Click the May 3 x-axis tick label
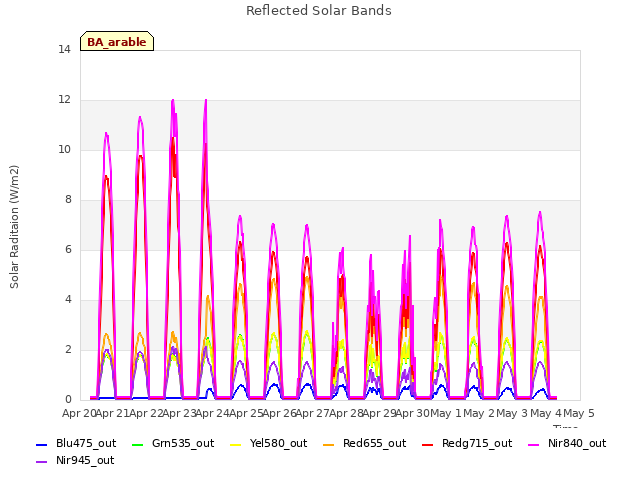This screenshot has height=480, width=640. [x=513, y=413]
